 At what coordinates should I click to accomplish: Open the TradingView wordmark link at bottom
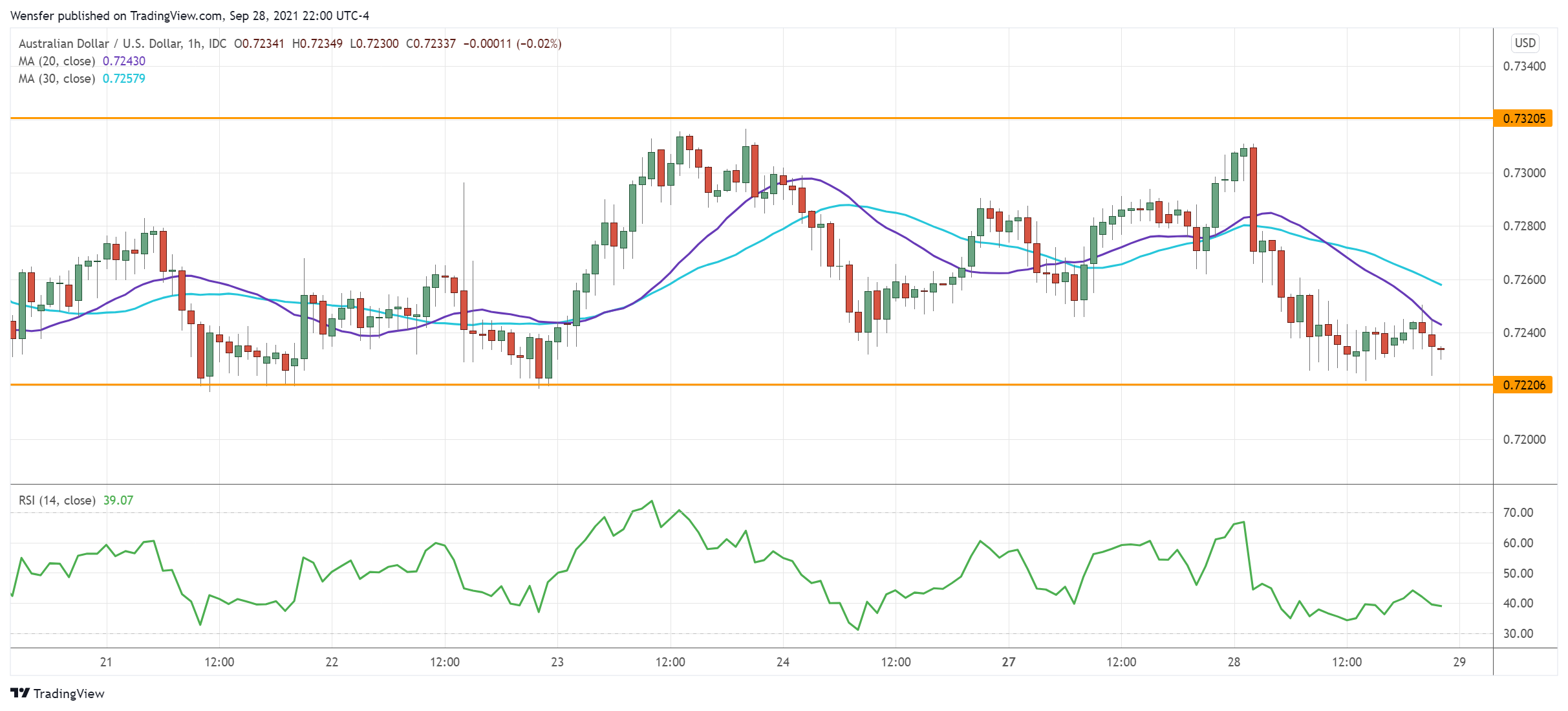[x=69, y=694]
